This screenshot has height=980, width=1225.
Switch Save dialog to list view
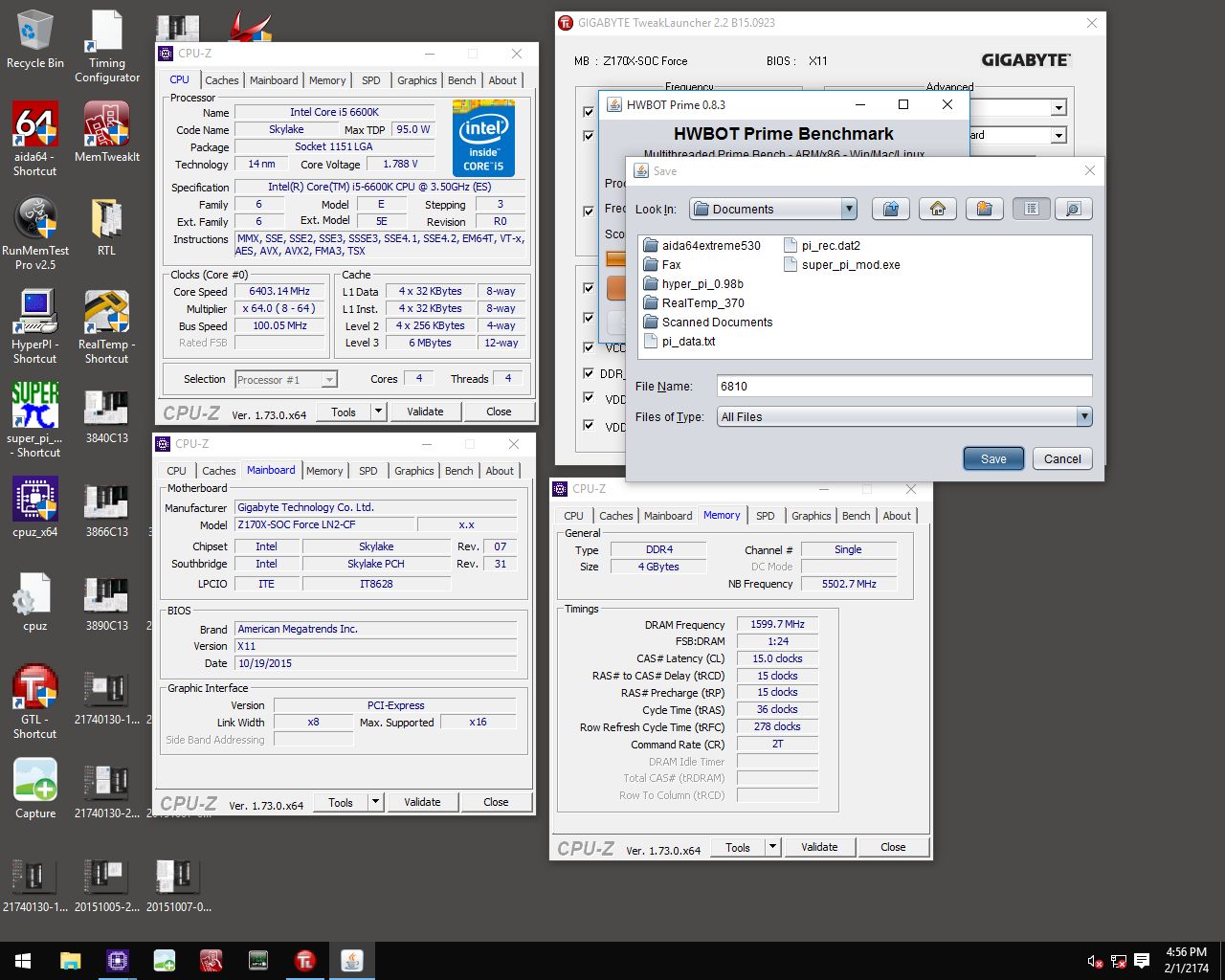pos(1031,209)
